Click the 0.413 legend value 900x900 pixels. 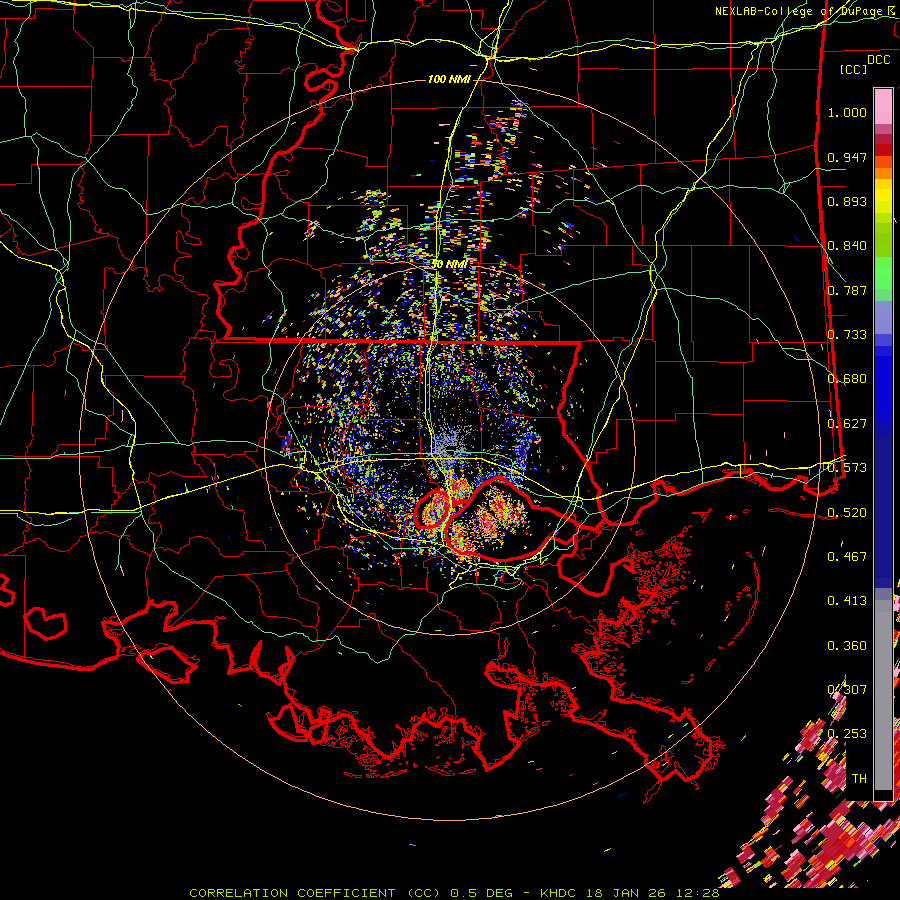pyautogui.click(x=847, y=601)
